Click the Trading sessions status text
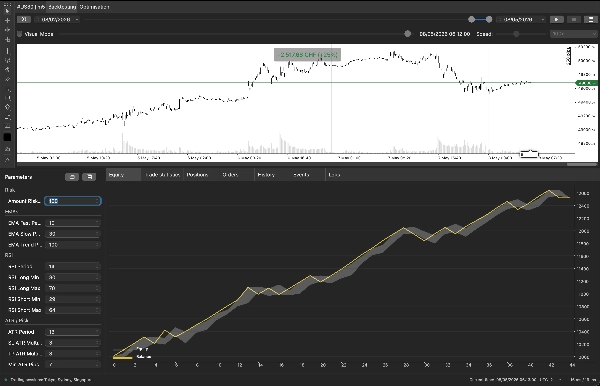The image size is (600, 386). [x=50, y=380]
